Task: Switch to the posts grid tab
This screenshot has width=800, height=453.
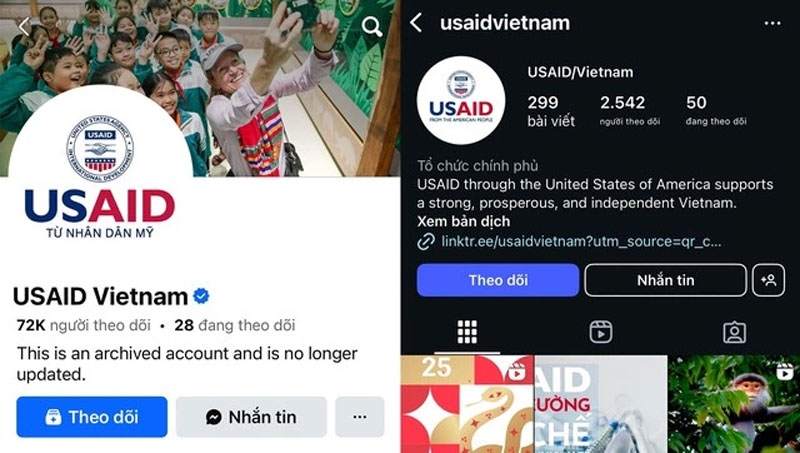Action: click(x=467, y=333)
